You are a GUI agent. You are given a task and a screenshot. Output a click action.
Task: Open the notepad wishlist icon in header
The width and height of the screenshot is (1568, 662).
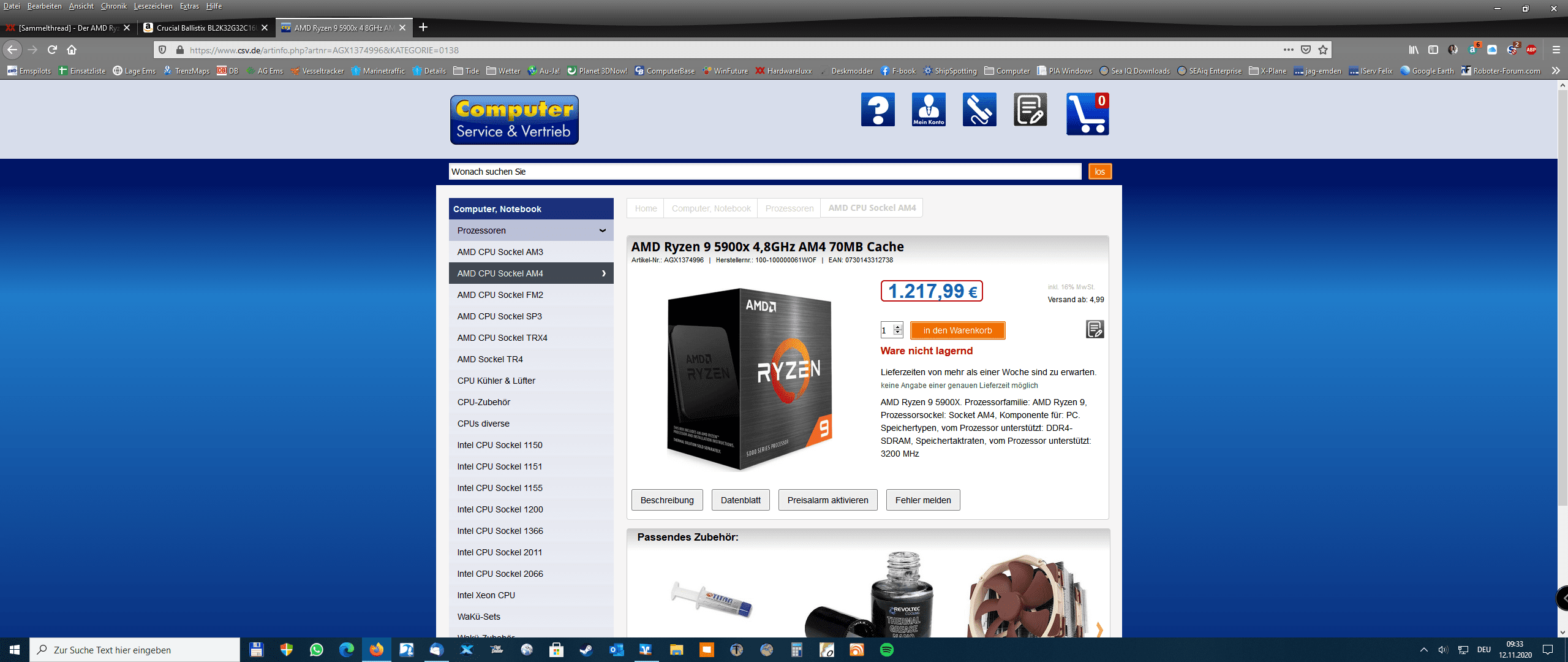1030,110
